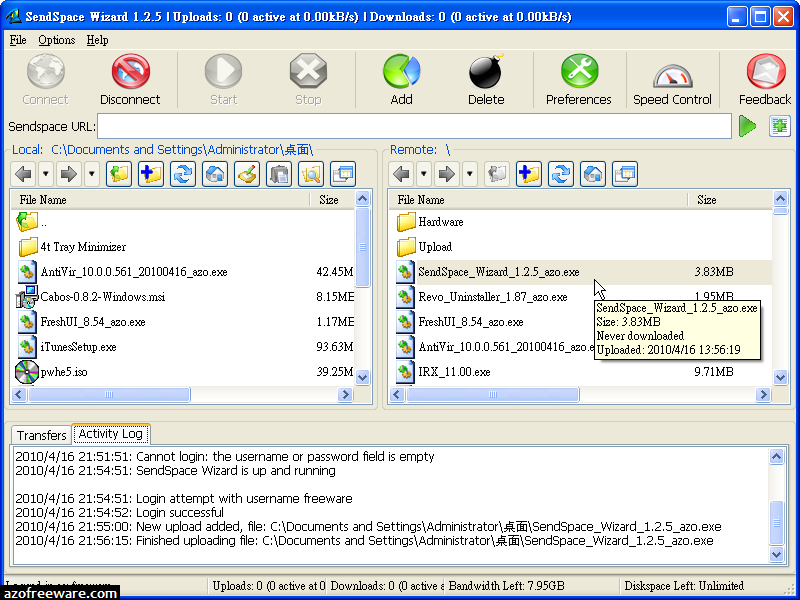Click the Local pane stacked-documents icon

(x=279, y=174)
